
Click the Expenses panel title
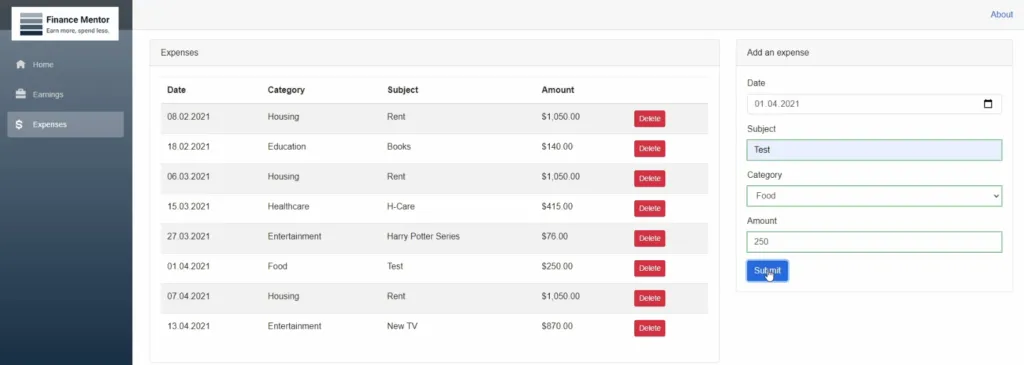[180, 52]
